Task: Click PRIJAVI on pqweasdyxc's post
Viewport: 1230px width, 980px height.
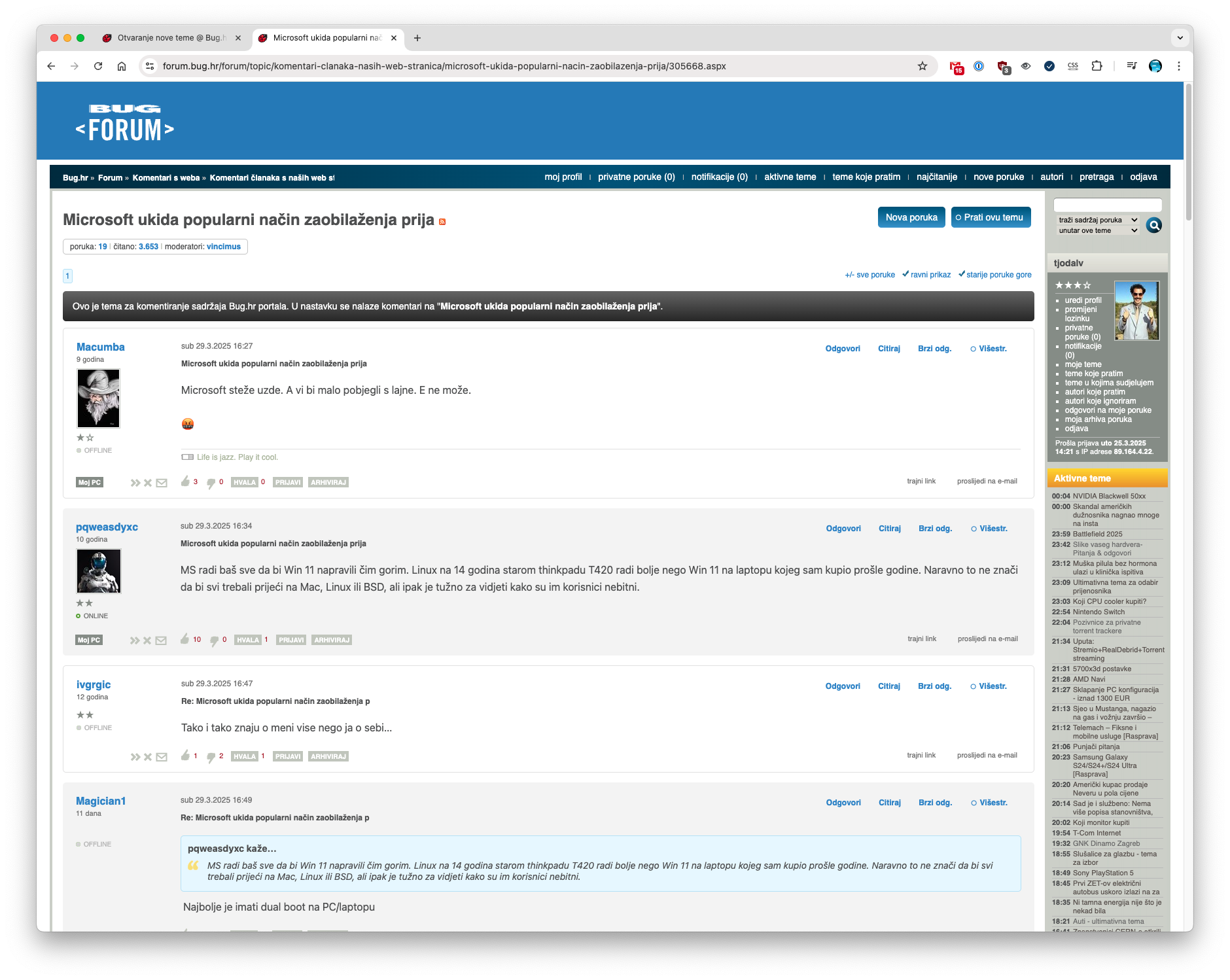Action: pos(291,640)
